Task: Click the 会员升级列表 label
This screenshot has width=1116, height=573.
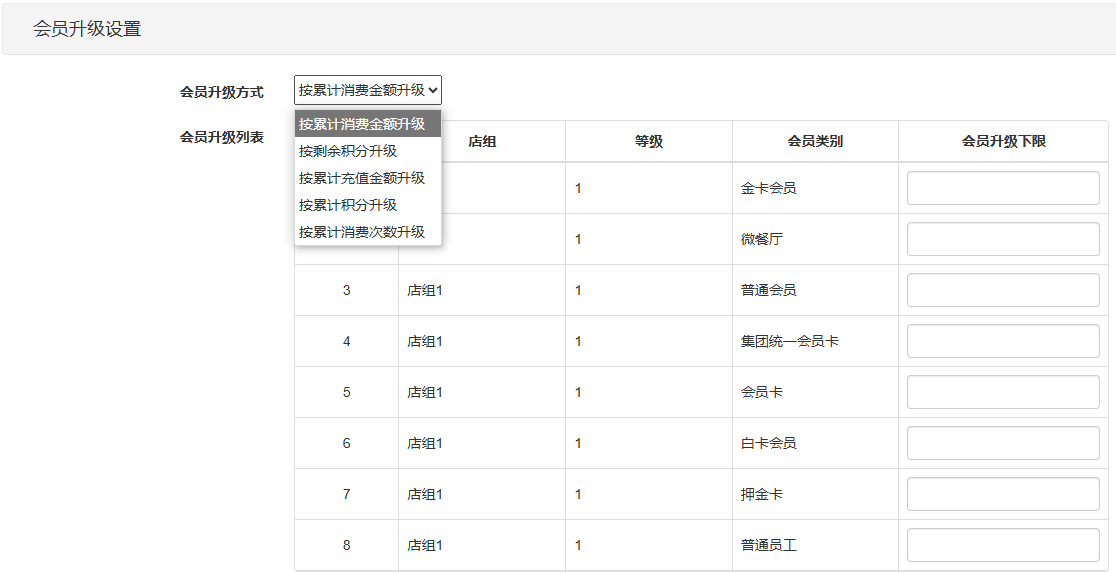Action: (x=221, y=137)
